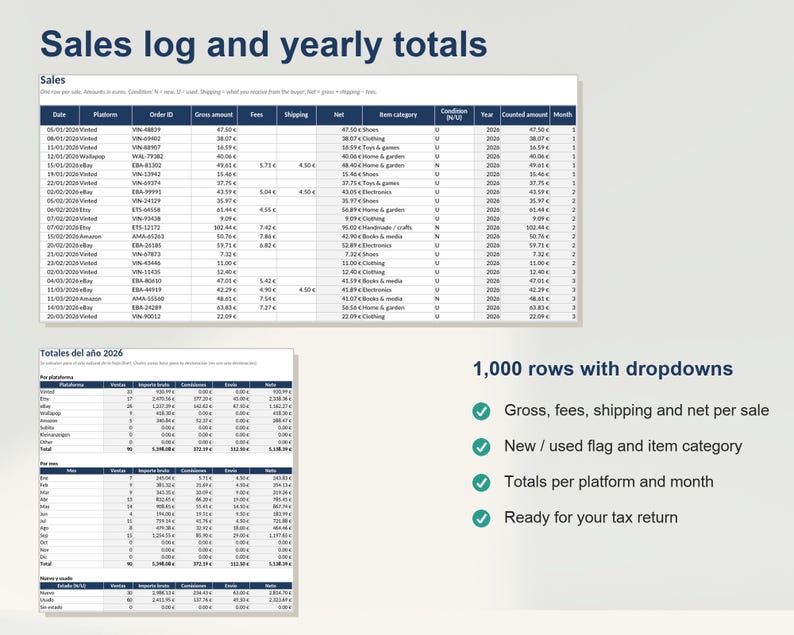The image size is (794, 635).
Task: Click the checkmark icon beside 'Gross, fees, shipping and net per sale'
Action: point(481,411)
